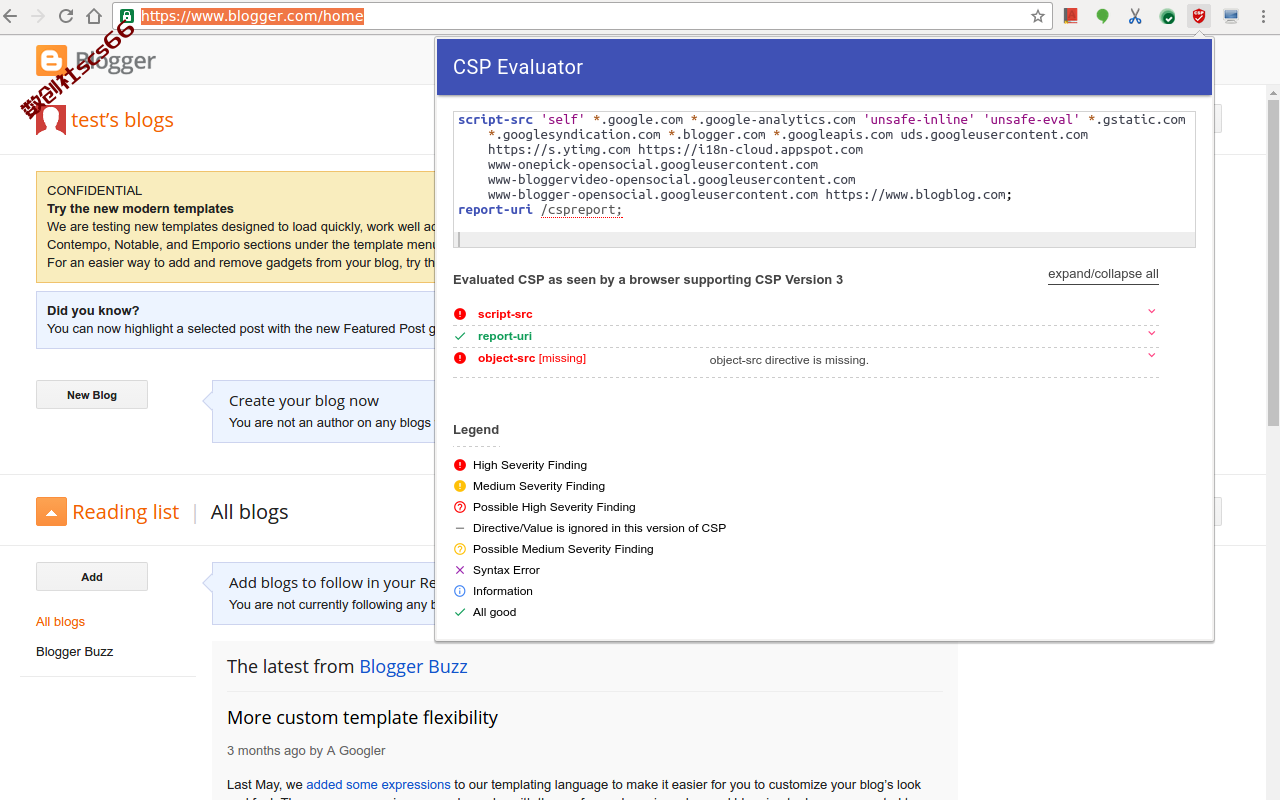This screenshot has height=800, width=1280.
Task: Click the CSP Evaluator popup title
Action: point(518,67)
